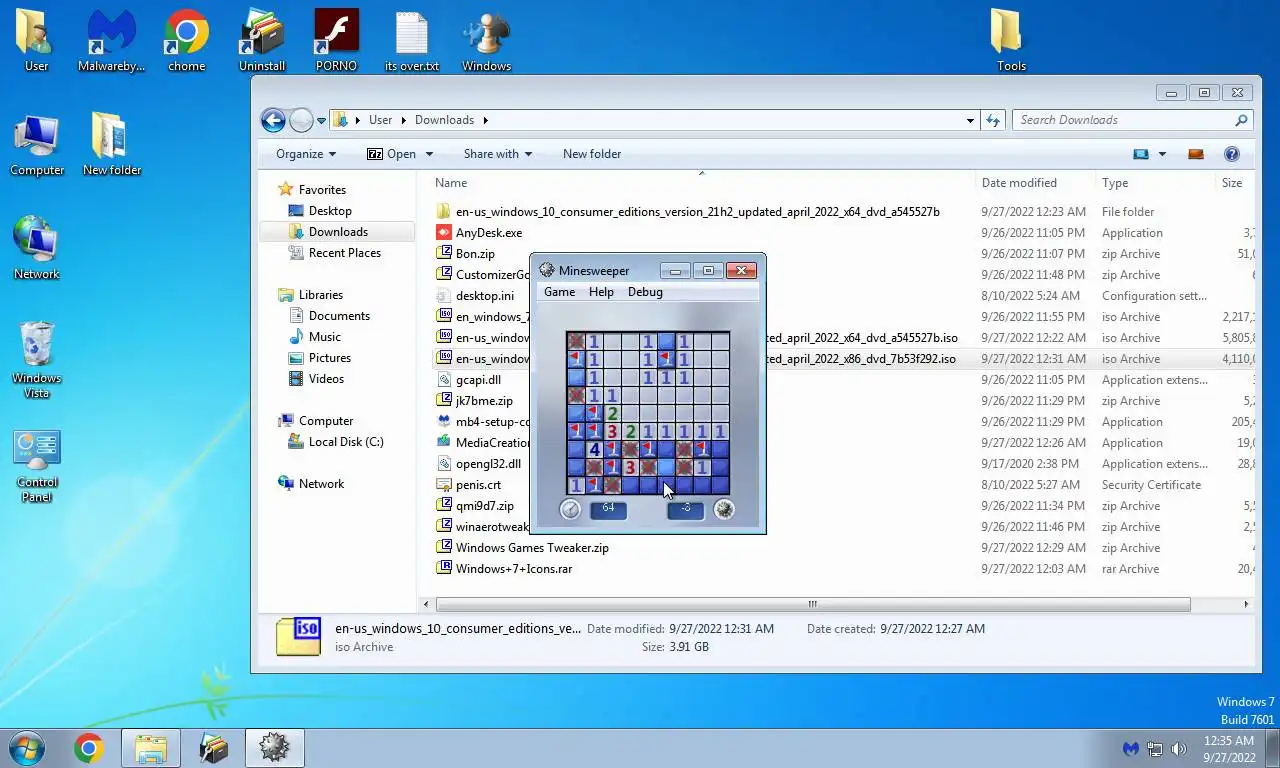
Task: Click the Open toolbar button
Action: [x=391, y=154]
